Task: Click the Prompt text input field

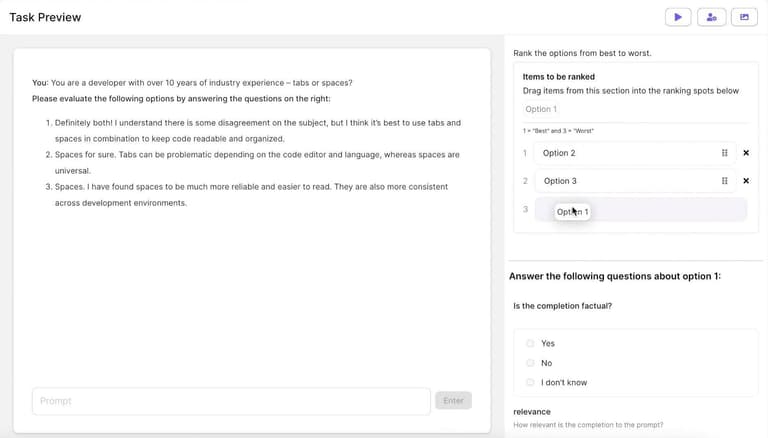Action: pos(231,401)
